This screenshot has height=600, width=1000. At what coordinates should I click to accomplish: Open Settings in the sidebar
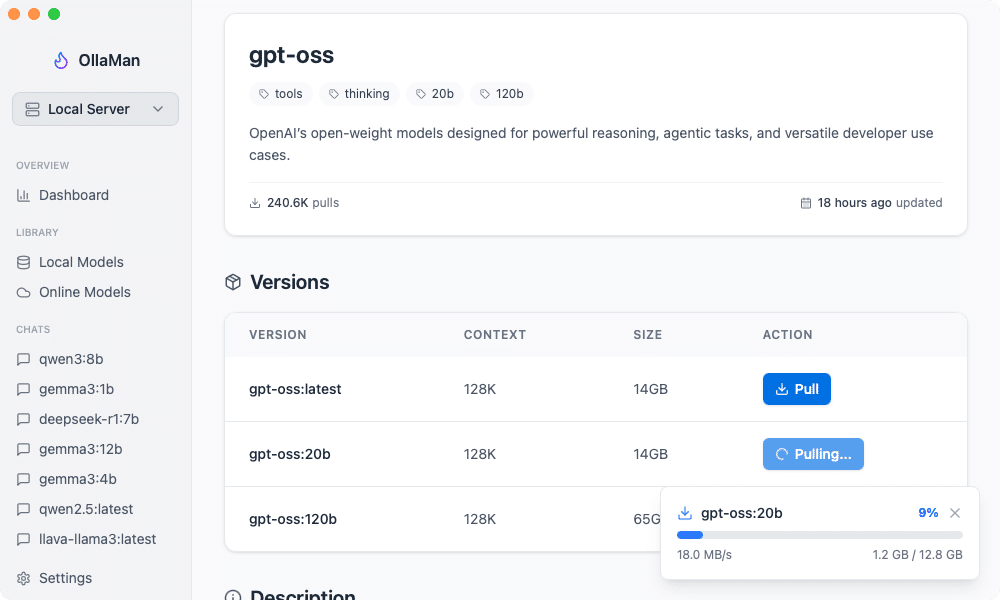pos(65,578)
